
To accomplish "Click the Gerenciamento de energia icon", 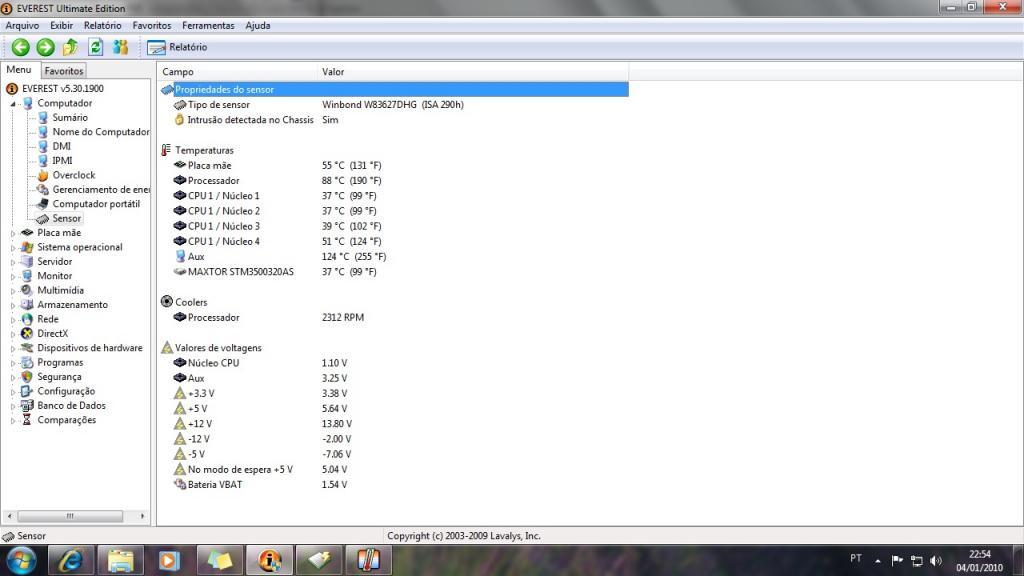I will 43,189.
